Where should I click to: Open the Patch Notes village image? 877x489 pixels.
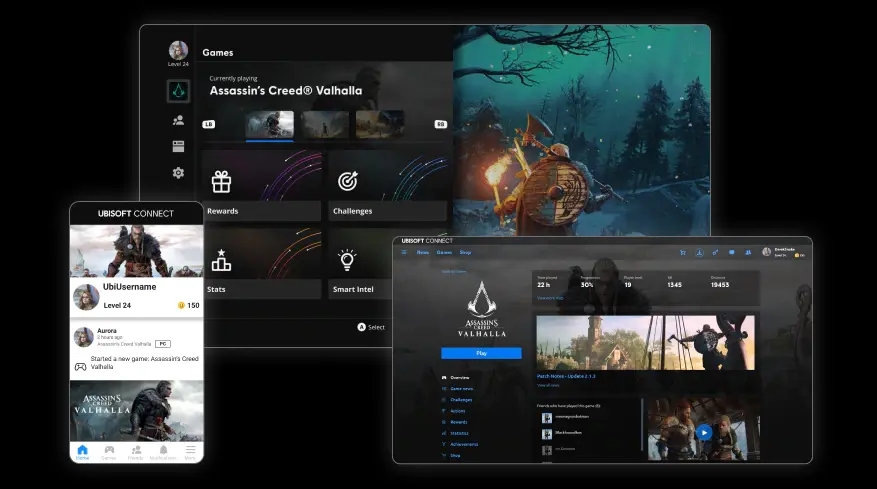pyautogui.click(x=645, y=342)
